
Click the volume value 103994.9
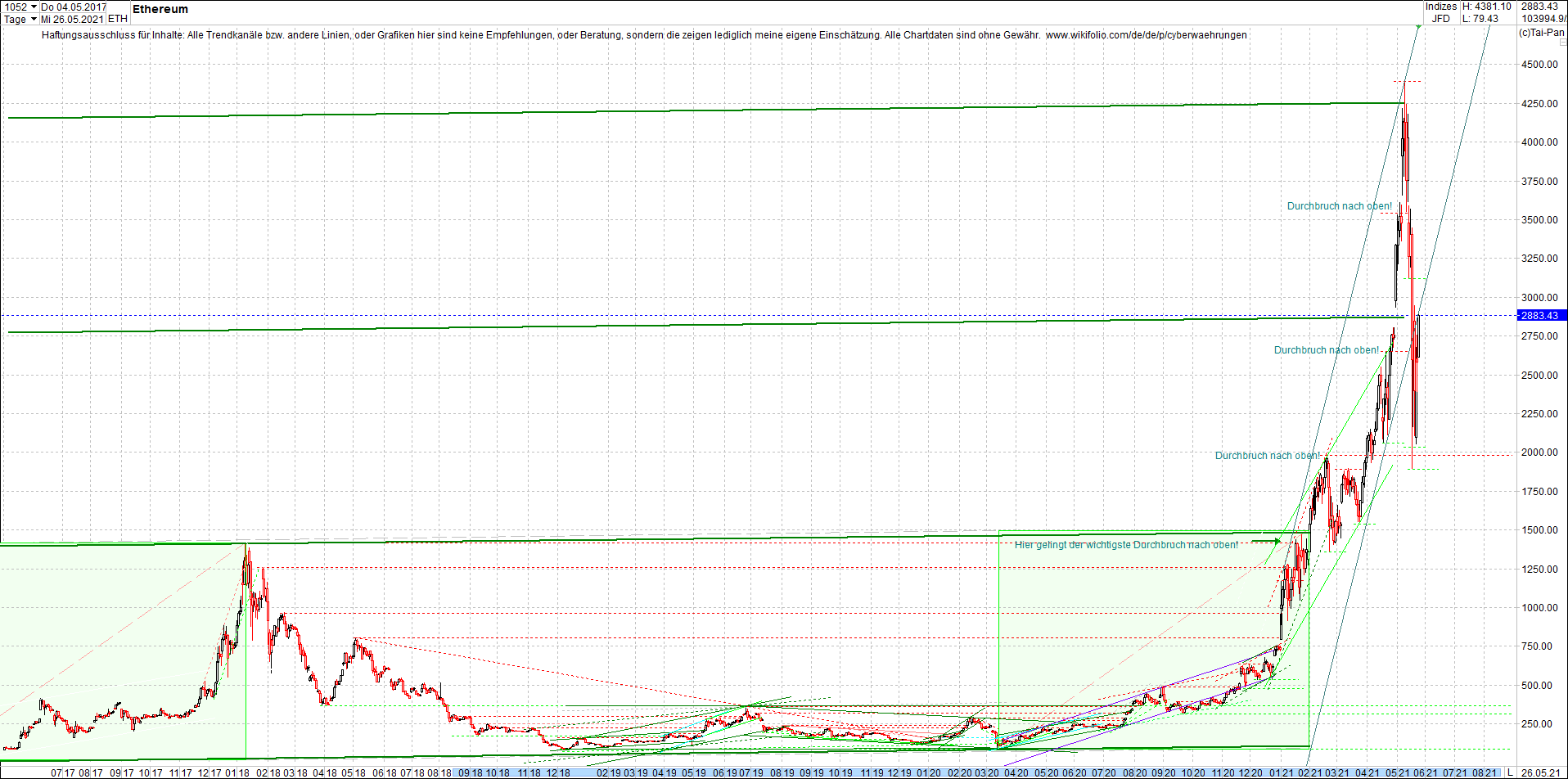click(x=1543, y=19)
